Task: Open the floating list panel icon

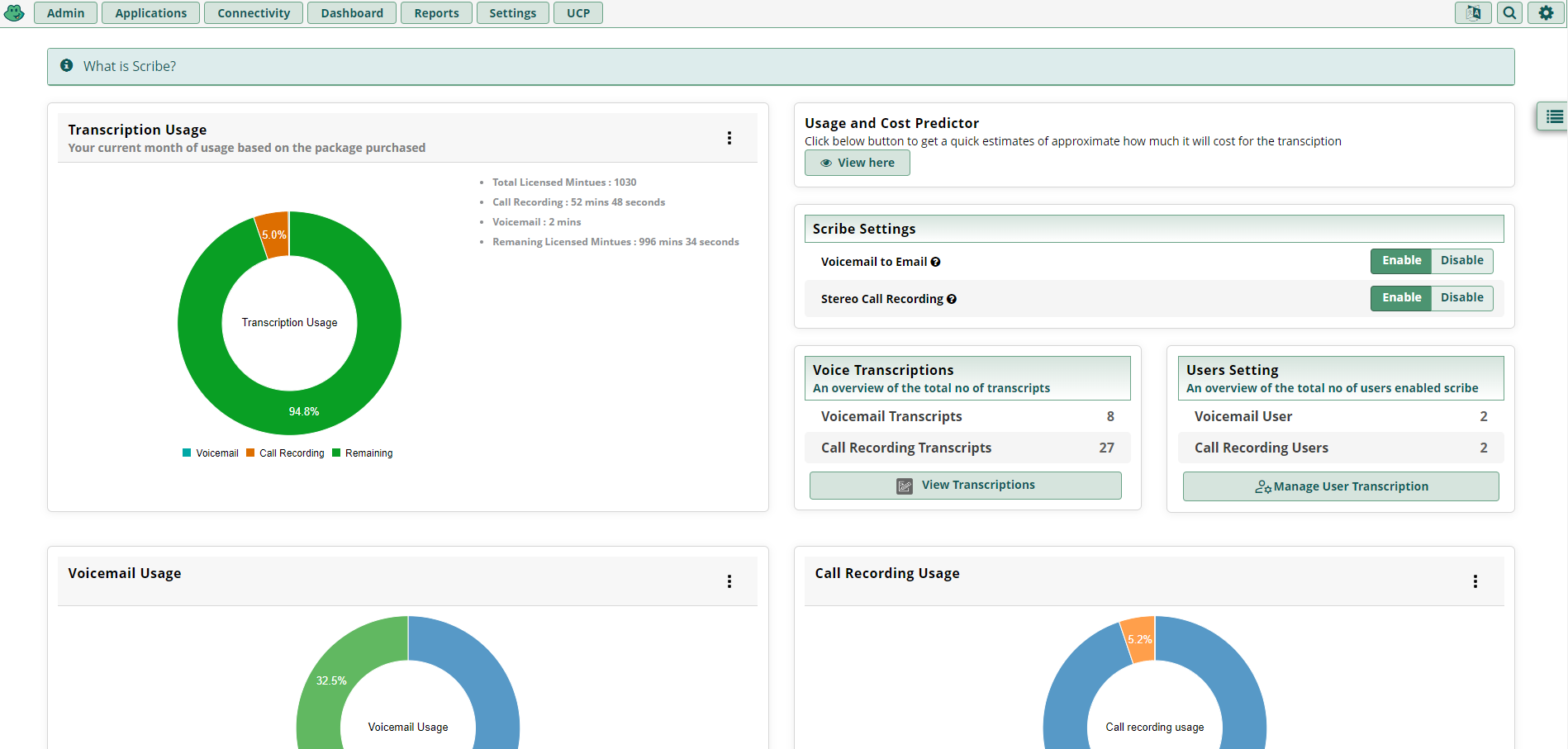Action: (x=1554, y=116)
